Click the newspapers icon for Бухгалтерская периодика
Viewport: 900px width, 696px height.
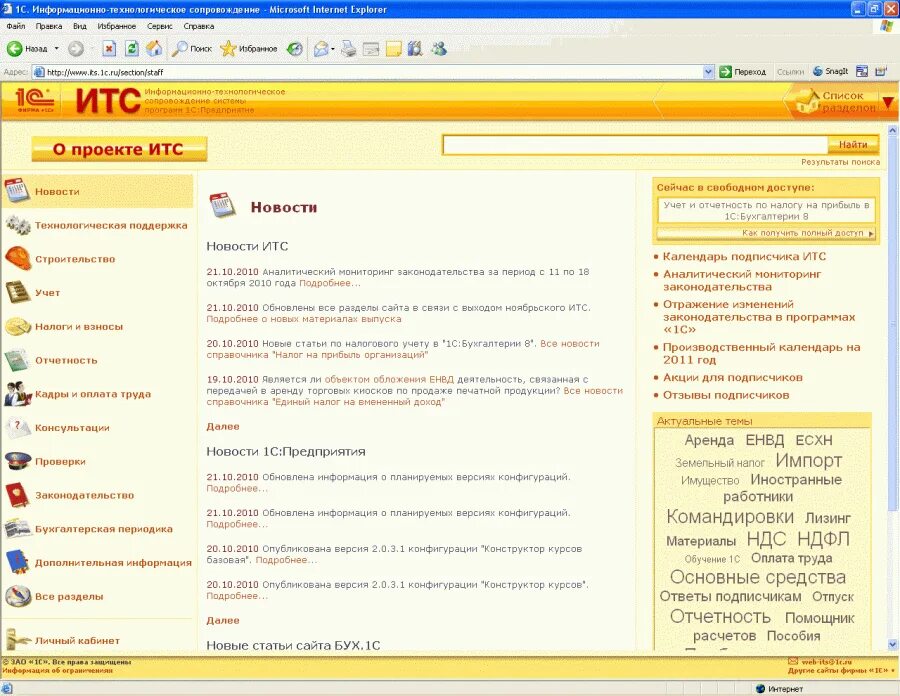coord(17,528)
